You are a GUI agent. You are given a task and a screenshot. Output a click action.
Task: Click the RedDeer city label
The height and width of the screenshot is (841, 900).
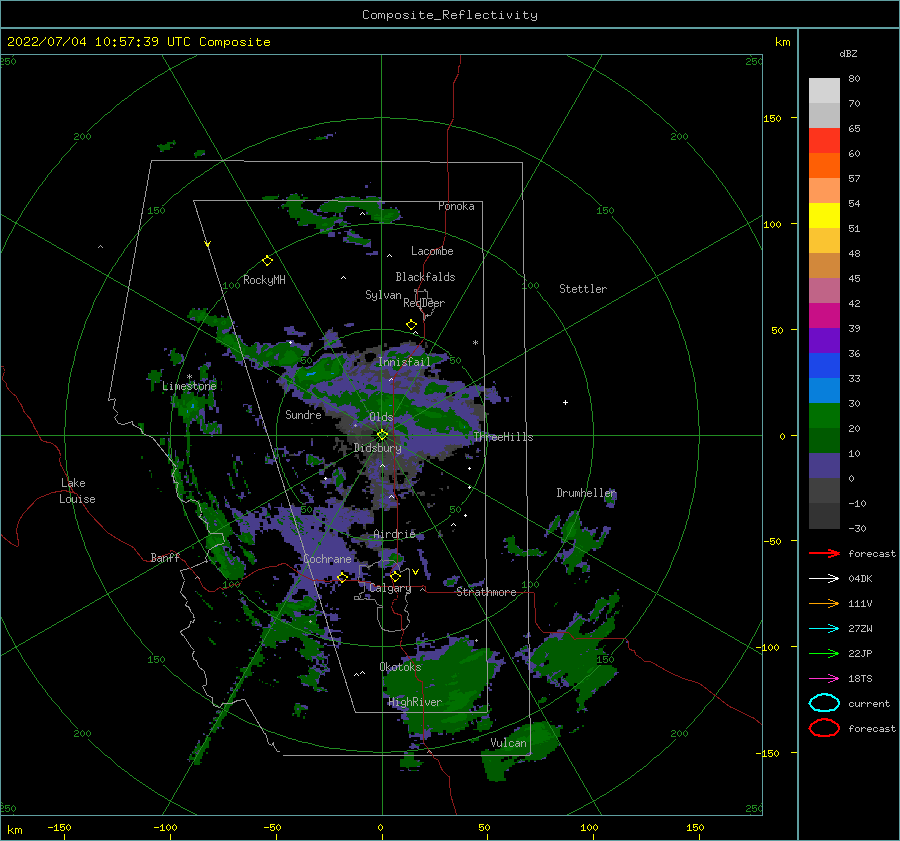[x=424, y=303]
